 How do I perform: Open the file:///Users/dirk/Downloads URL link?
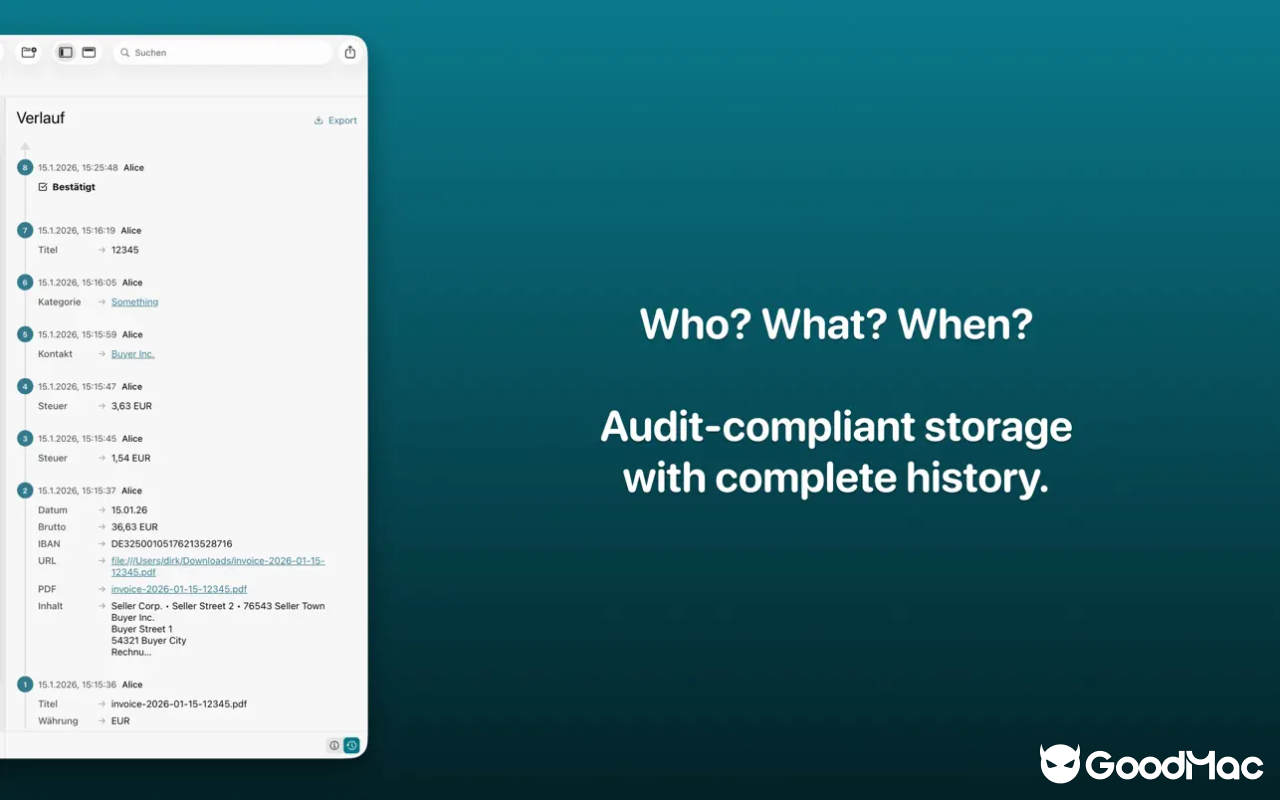point(218,566)
